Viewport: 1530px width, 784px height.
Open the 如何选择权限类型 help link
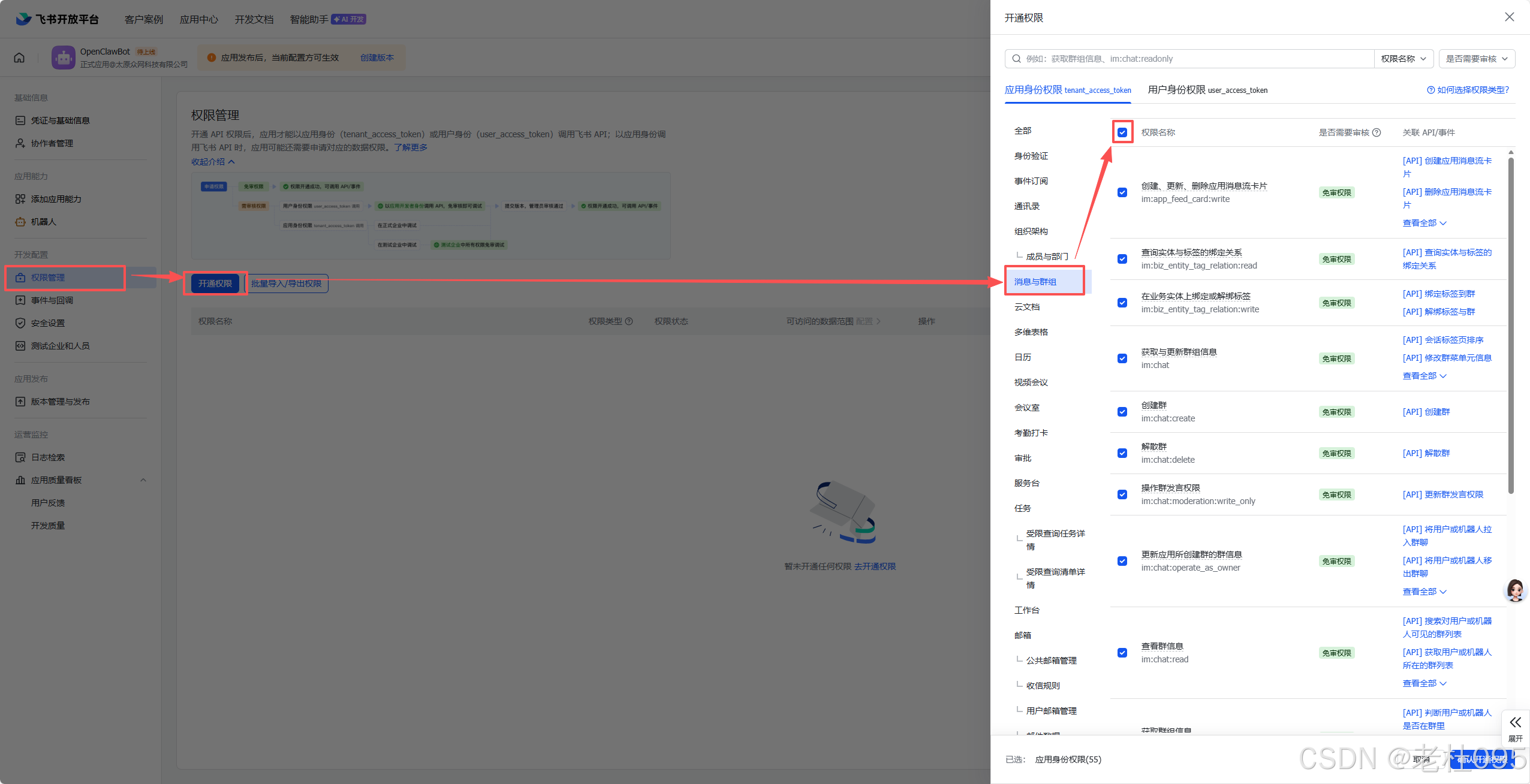[1468, 90]
